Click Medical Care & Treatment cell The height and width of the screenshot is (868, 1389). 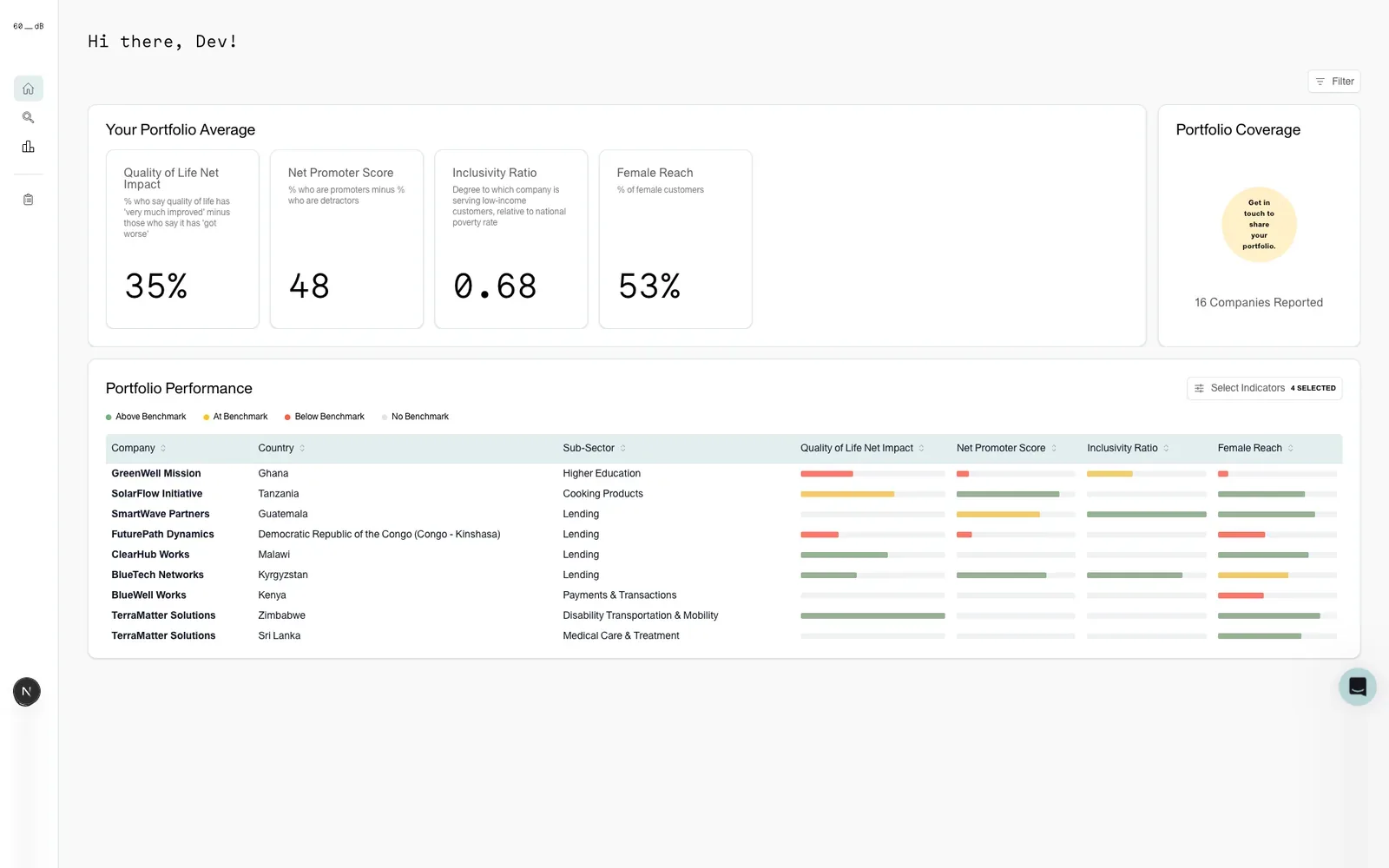(x=622, y=636)
